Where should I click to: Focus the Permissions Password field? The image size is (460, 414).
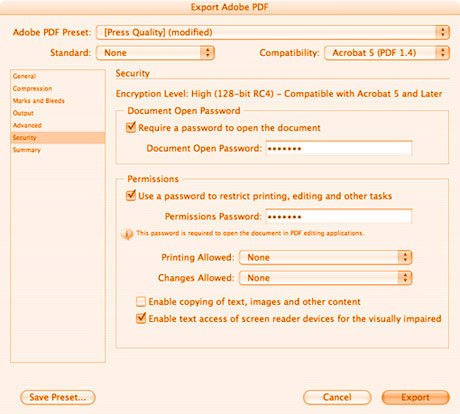coord(339,216)
